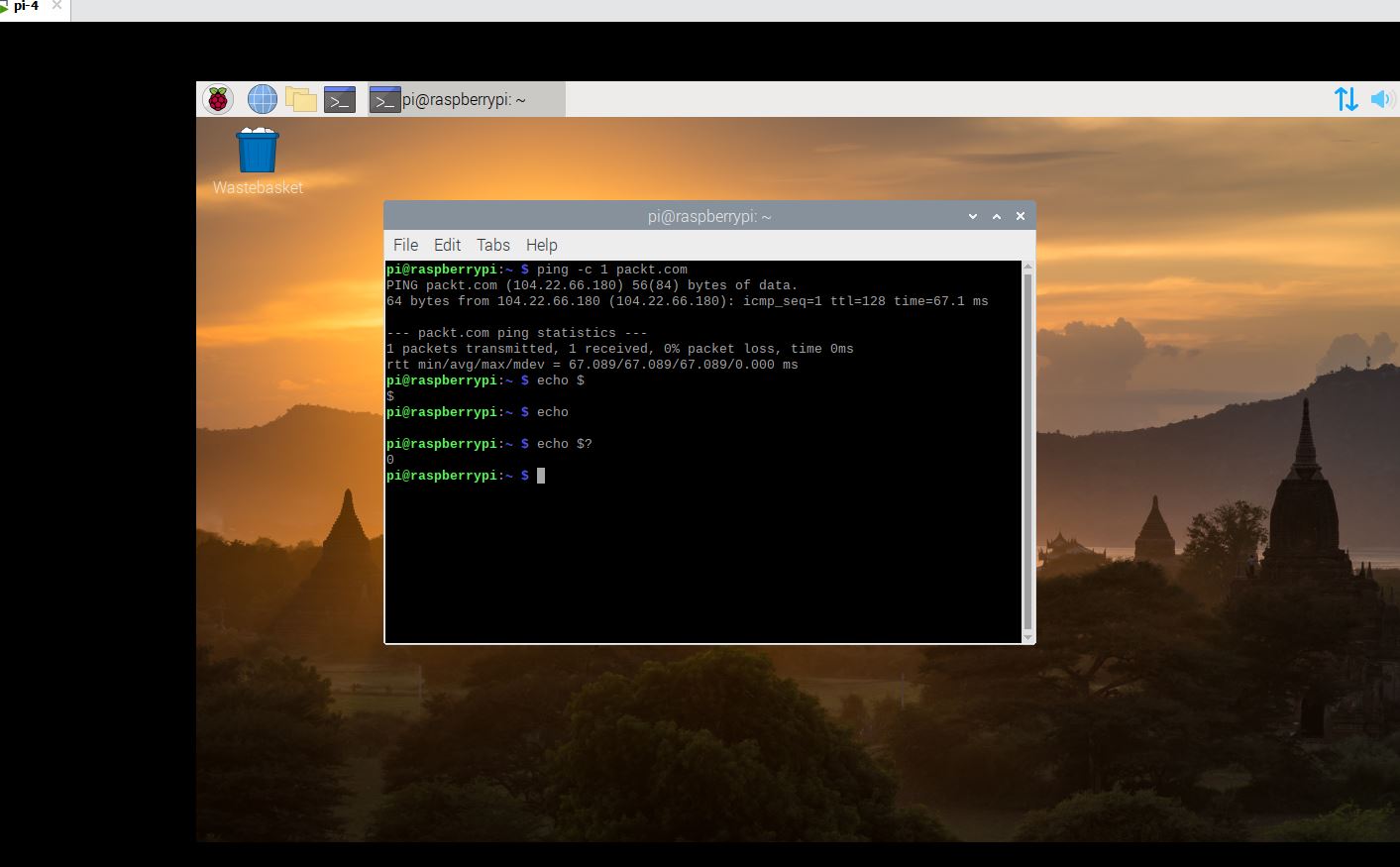Open the Tabs menu in the terminal
Image resolution: width=1400 pixels, height=867 pixels.
(x=492, y=245)
